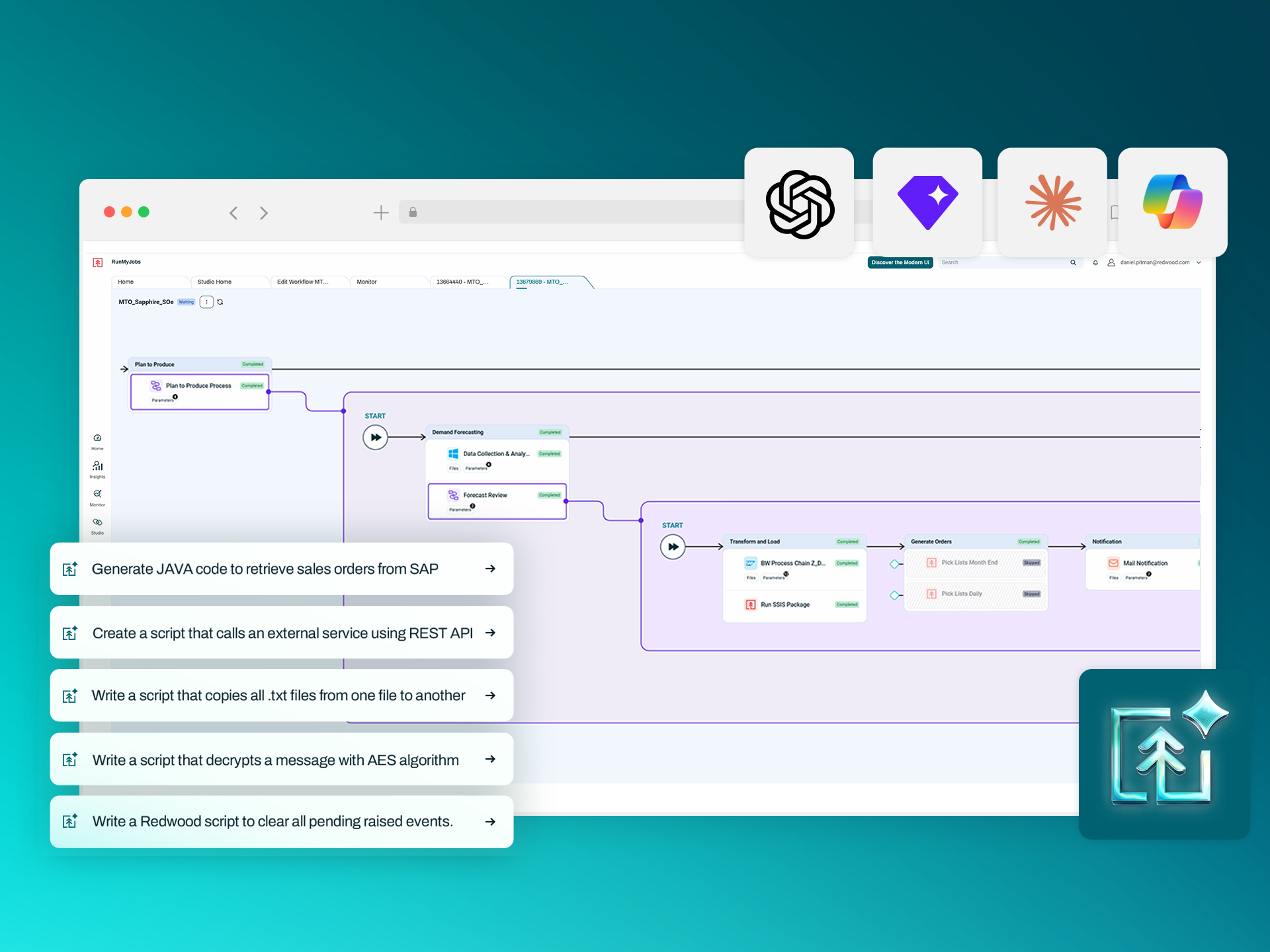The height and width of the screenshot is (952, 1270).
Task: Click the first START fast-forward button
Action: click(376, 438)
